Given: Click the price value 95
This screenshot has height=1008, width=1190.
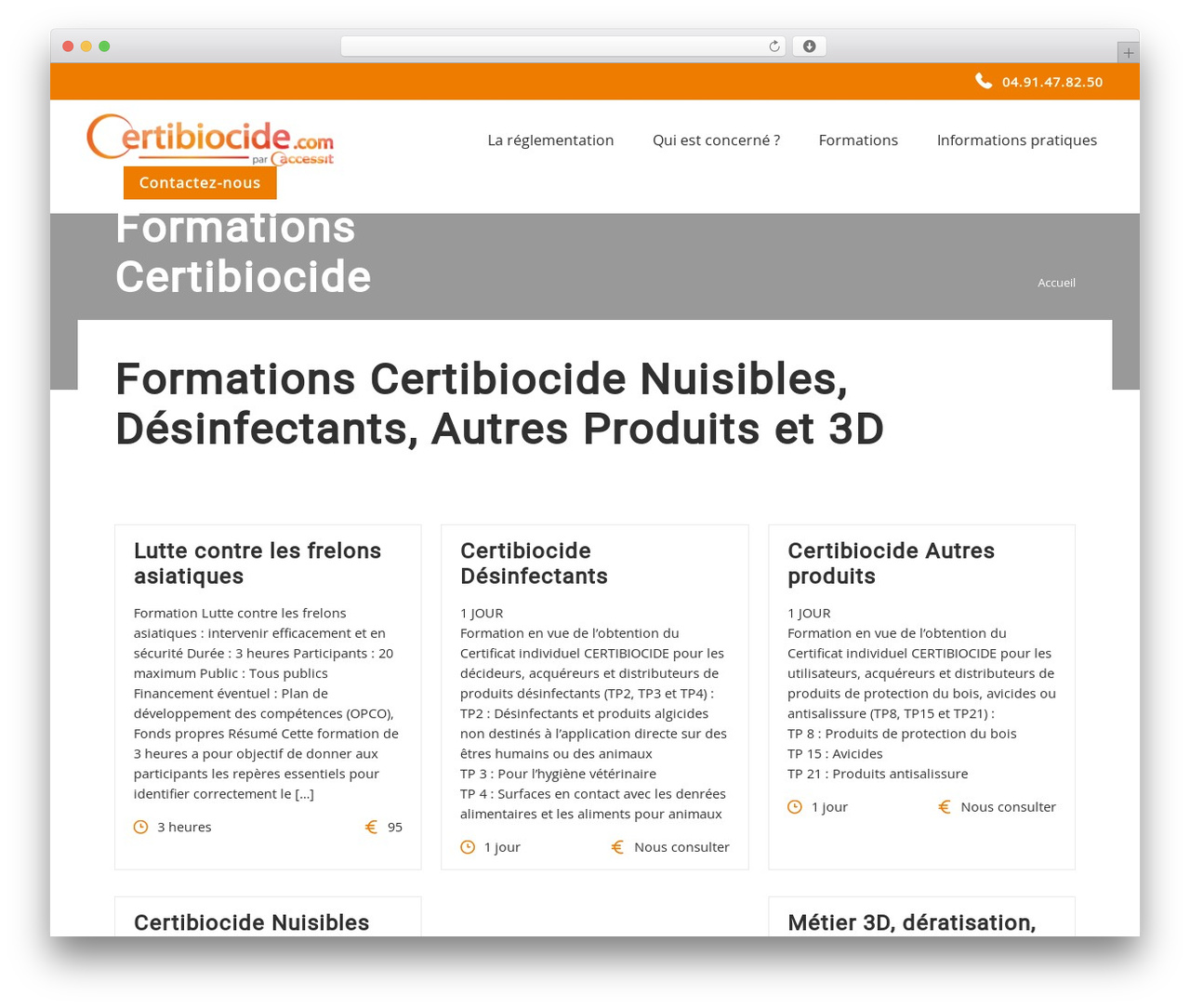Looking at the screenshot, I should pos(395,827).
